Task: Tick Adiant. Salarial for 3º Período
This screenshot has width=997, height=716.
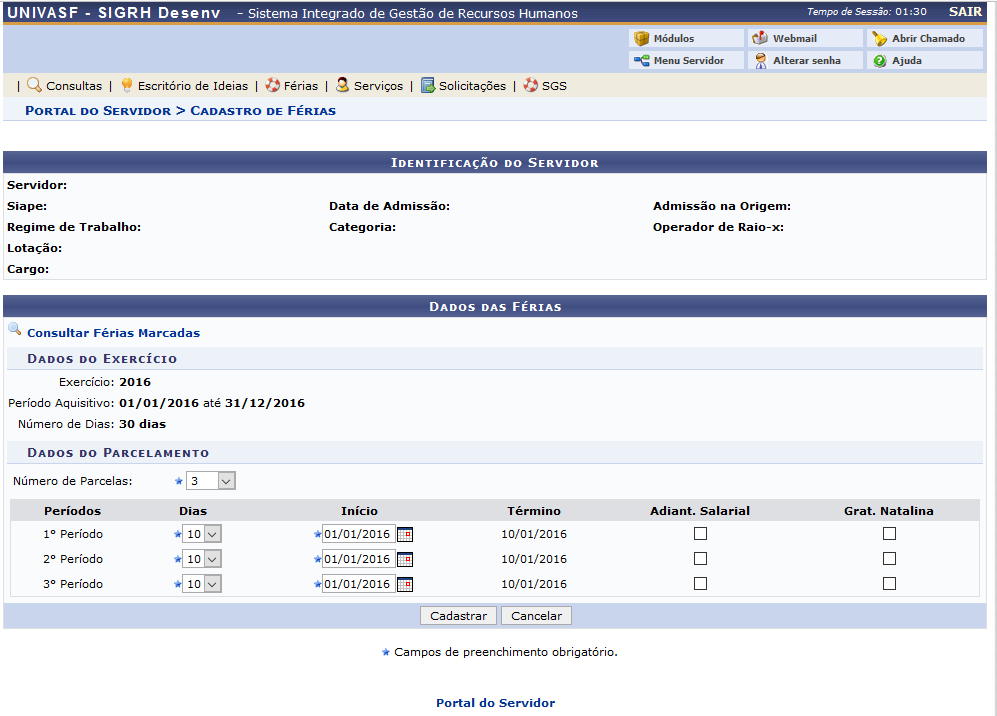Action: pyautogui.click(x=700, y=584)
